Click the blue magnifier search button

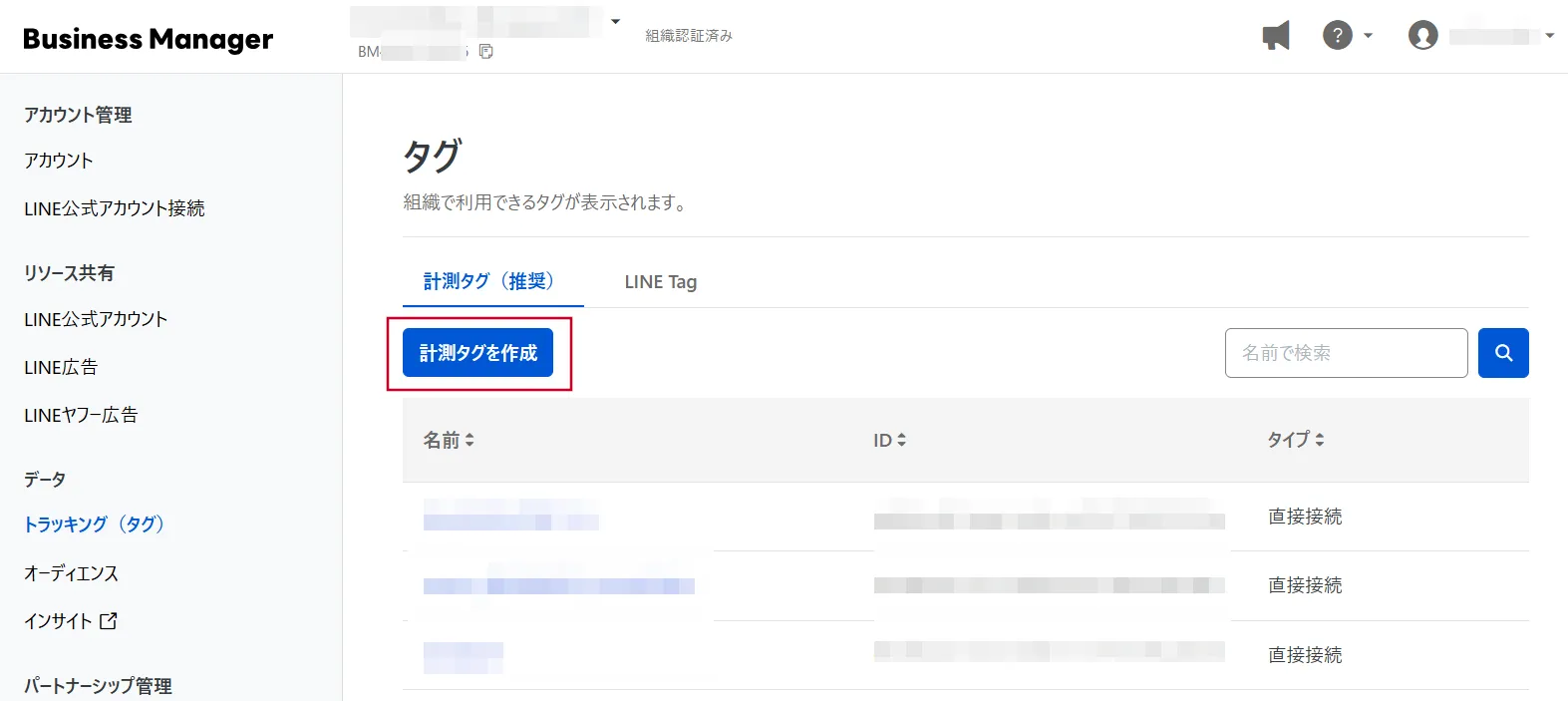pos(1503,353)
